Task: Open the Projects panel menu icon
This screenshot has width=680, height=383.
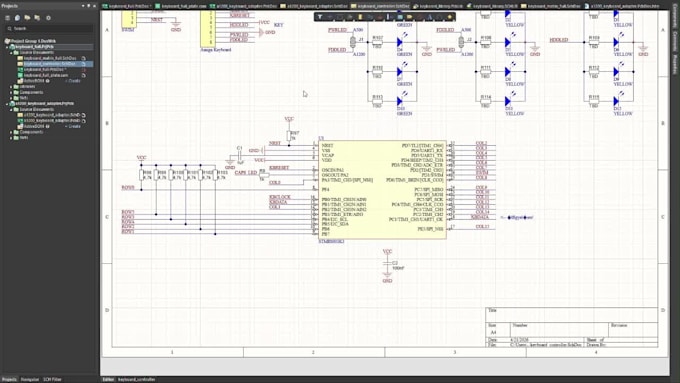Action: (7, 18)
